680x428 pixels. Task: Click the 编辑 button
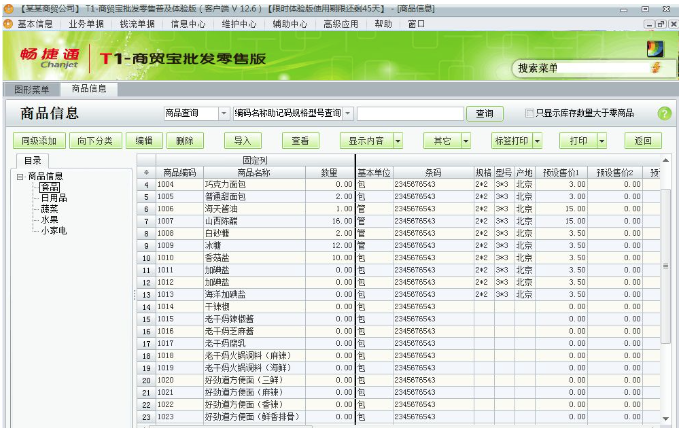click(x=144, y=140)
